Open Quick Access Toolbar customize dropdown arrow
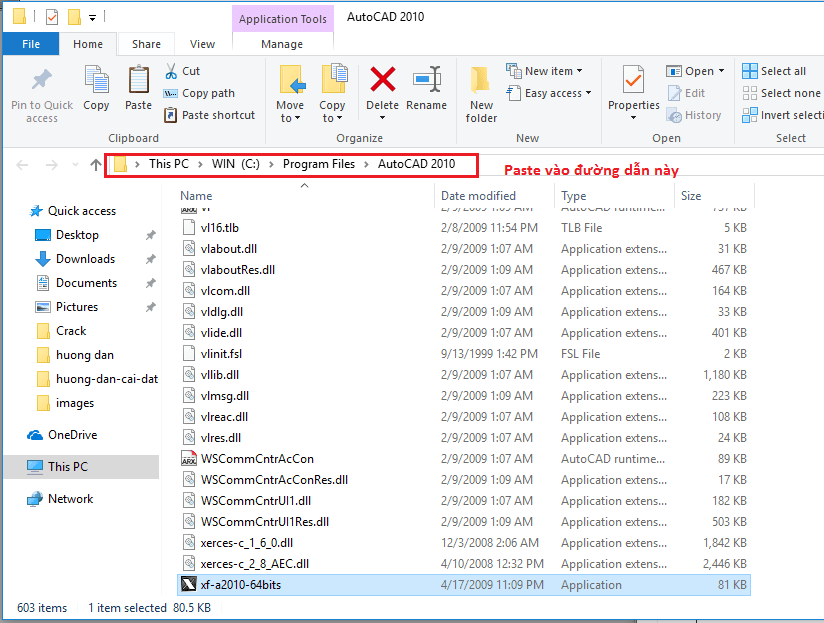This screenshot has height=623, width=824. (92, 18)
